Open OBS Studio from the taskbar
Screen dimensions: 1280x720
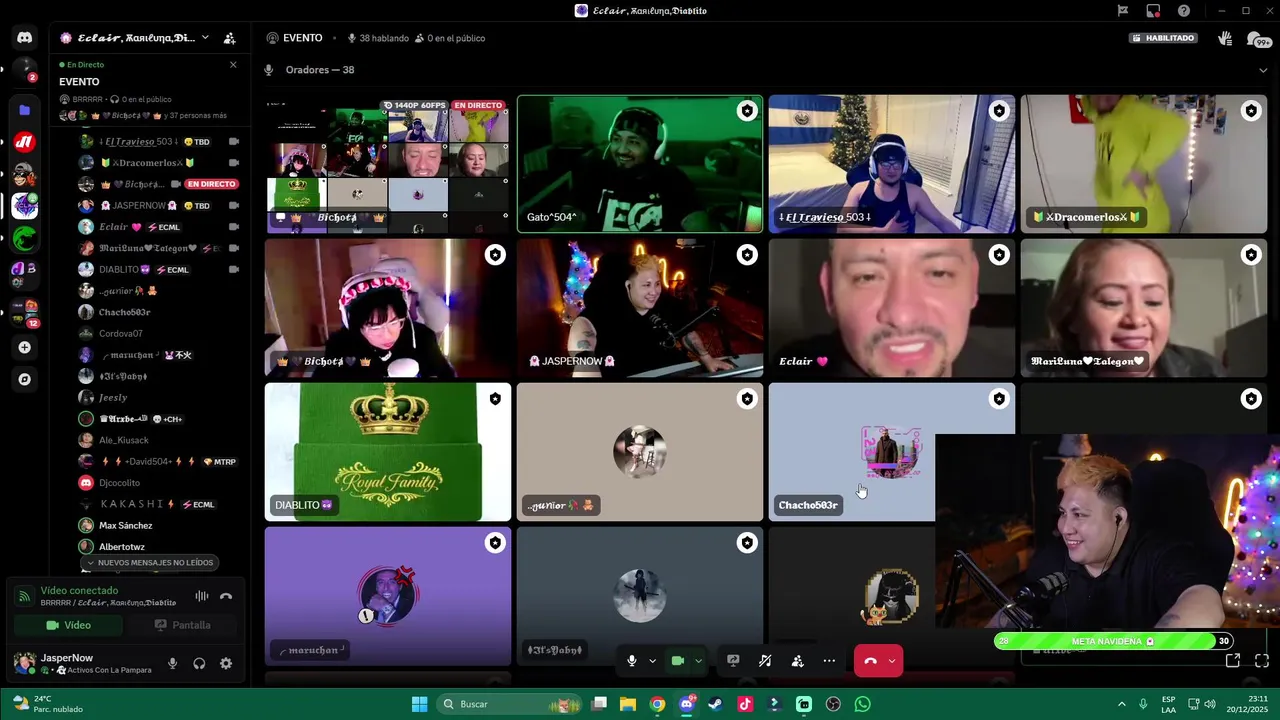click(x=833, y=704)
